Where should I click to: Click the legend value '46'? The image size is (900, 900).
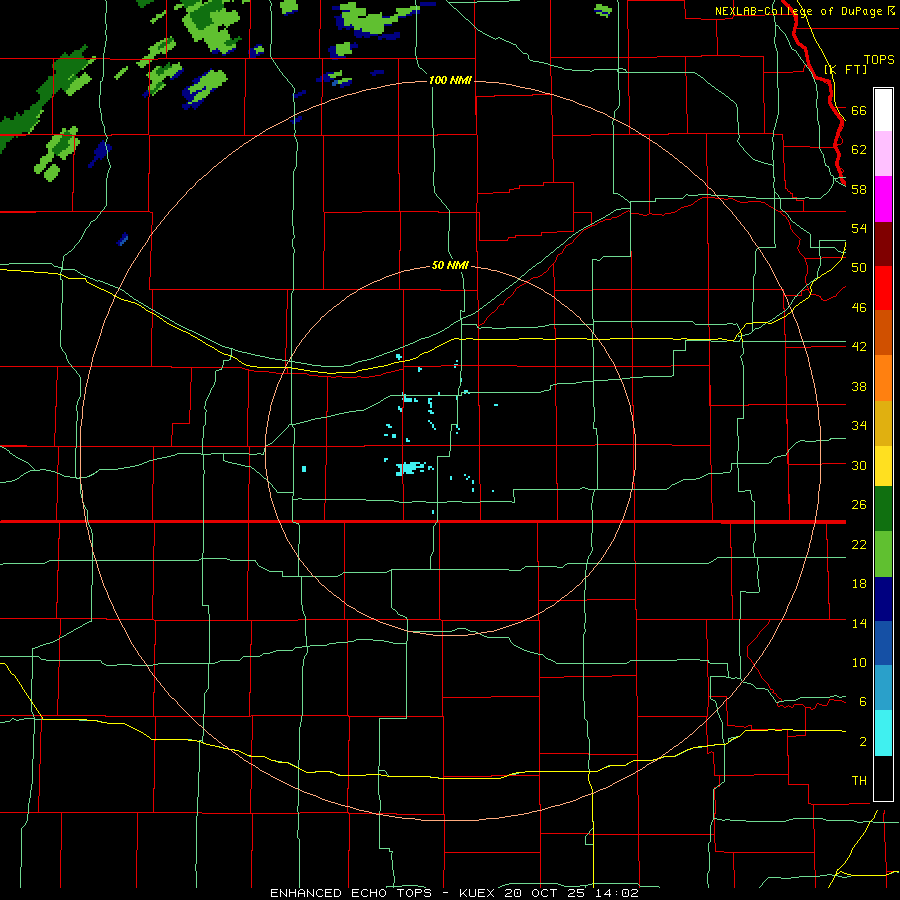pyautogui.click(x=859, y=307)
